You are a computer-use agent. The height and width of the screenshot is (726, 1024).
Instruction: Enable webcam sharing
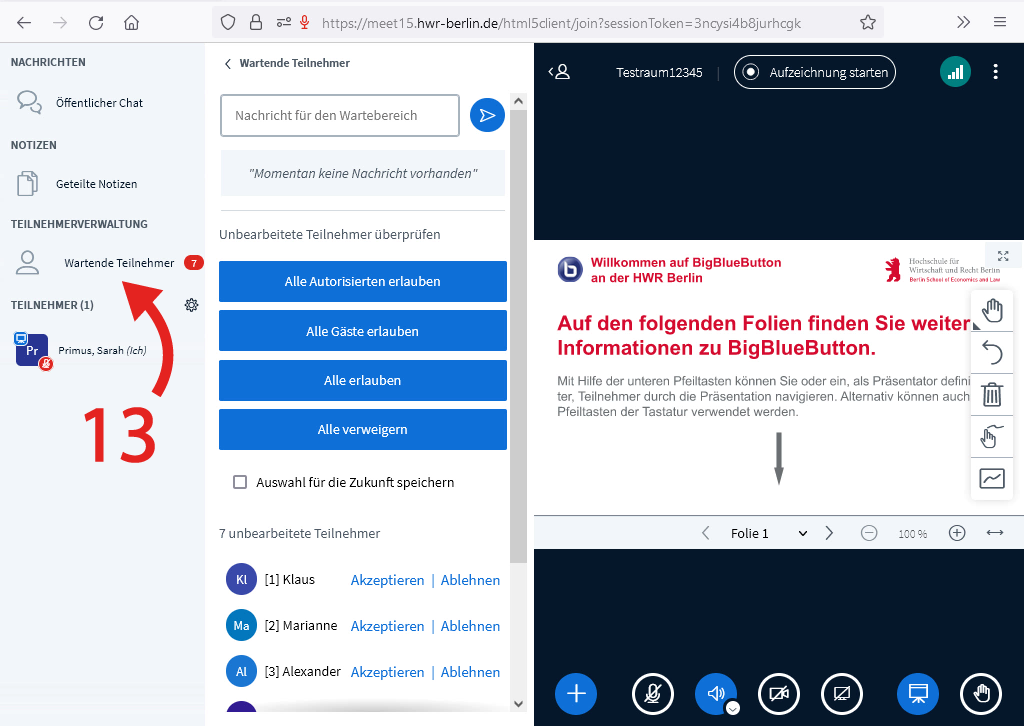pyautogui.click(x=779, y=693)
